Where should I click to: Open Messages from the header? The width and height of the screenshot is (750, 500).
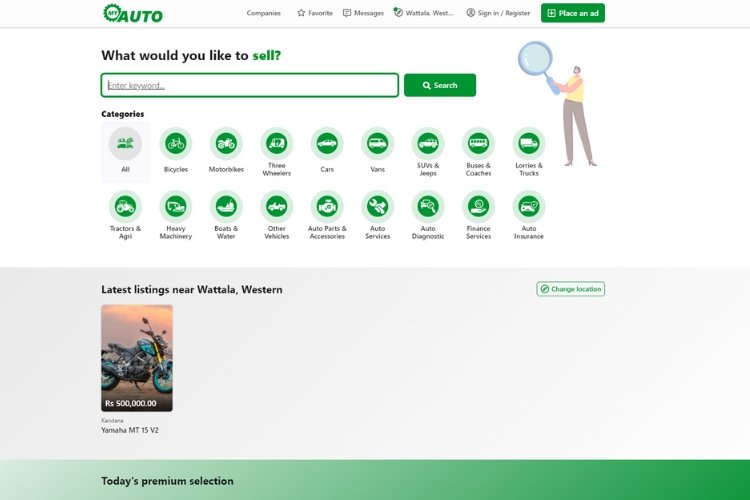[363, 13]
